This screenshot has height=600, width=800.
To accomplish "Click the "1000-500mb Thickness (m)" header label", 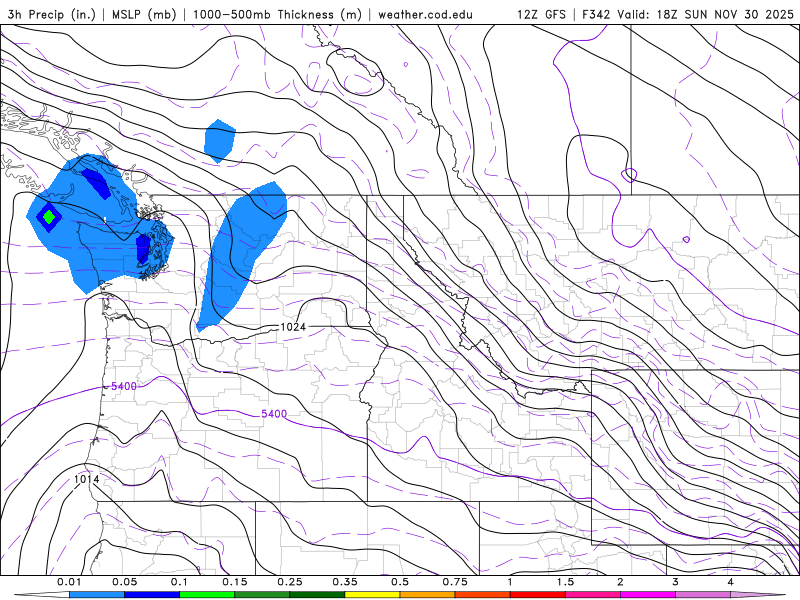I will click(277, 14).
